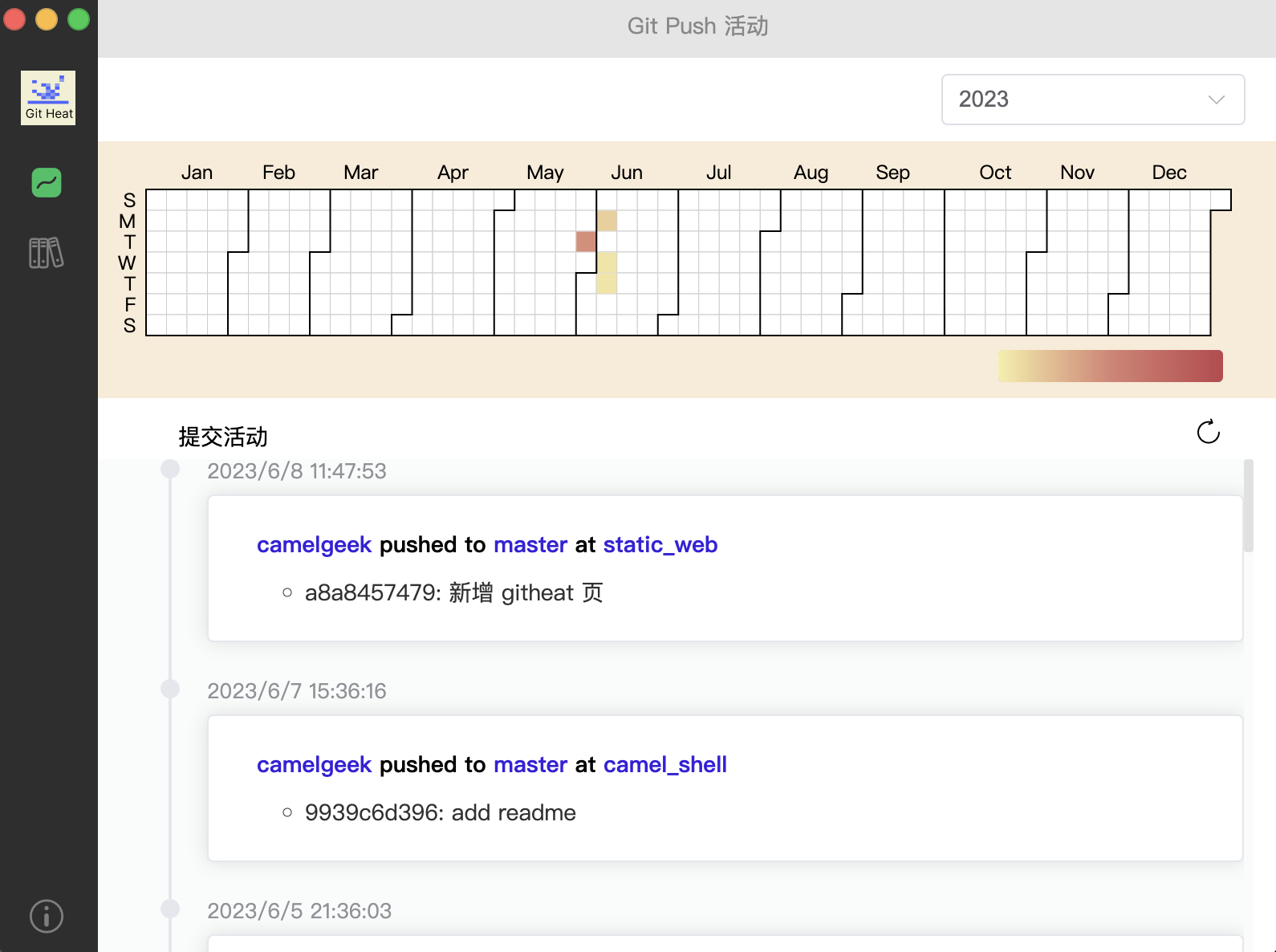Click the Dec month label

pyautogui.click(x=1169, y=173)
